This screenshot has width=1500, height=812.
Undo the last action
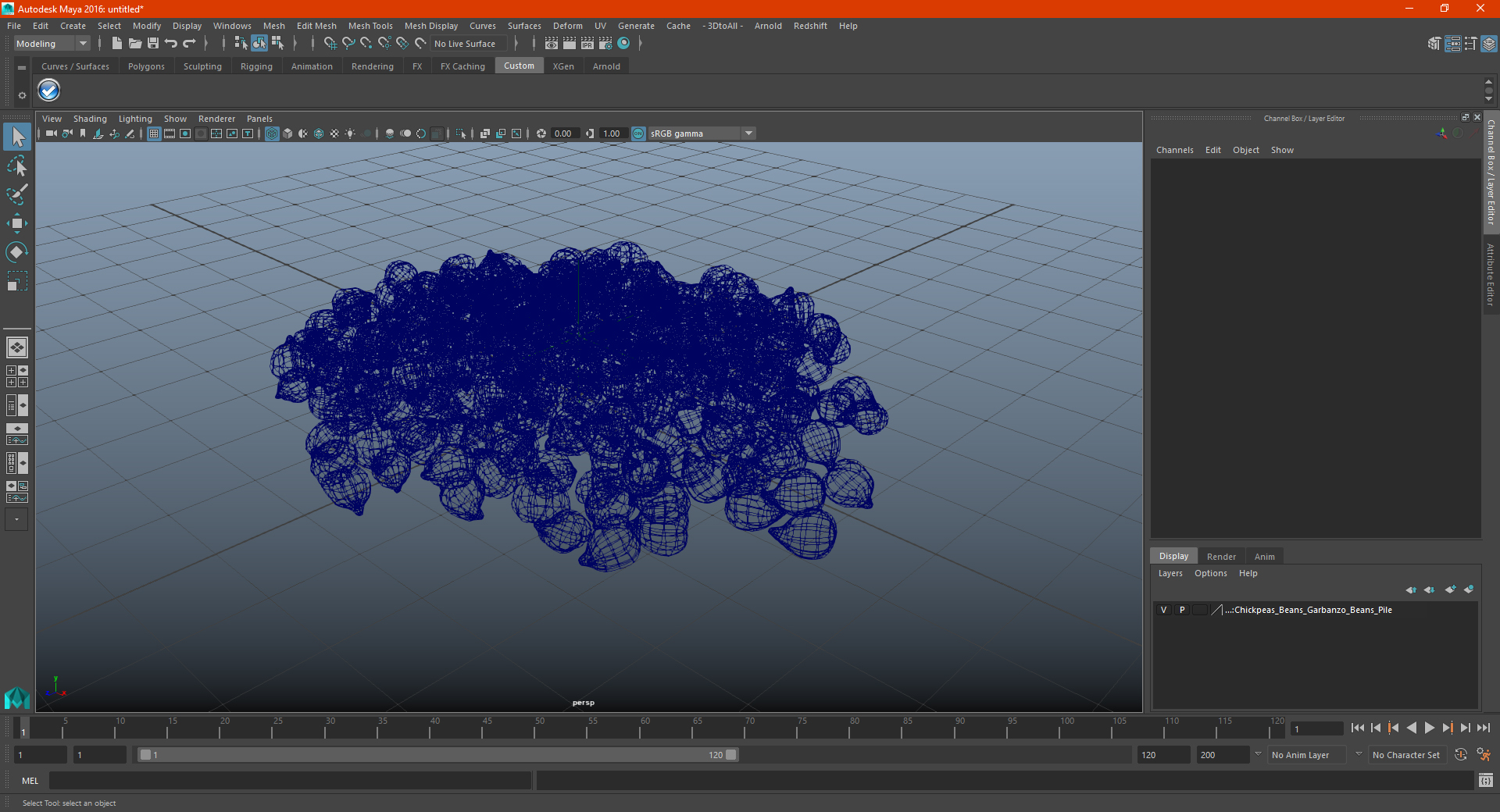[171, 44]
